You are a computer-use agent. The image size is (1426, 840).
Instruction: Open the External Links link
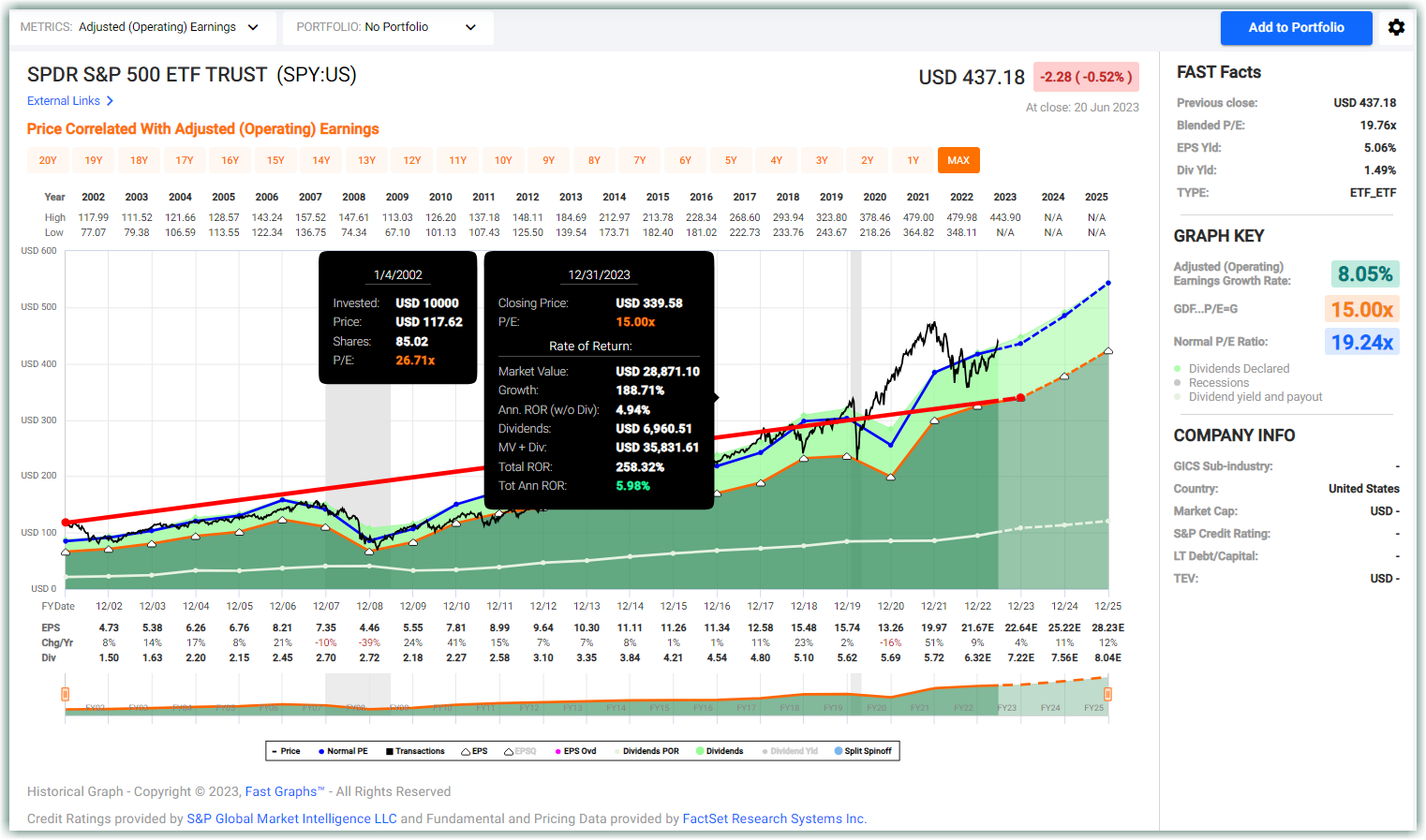pyautogui.click(x=64, y=101)
